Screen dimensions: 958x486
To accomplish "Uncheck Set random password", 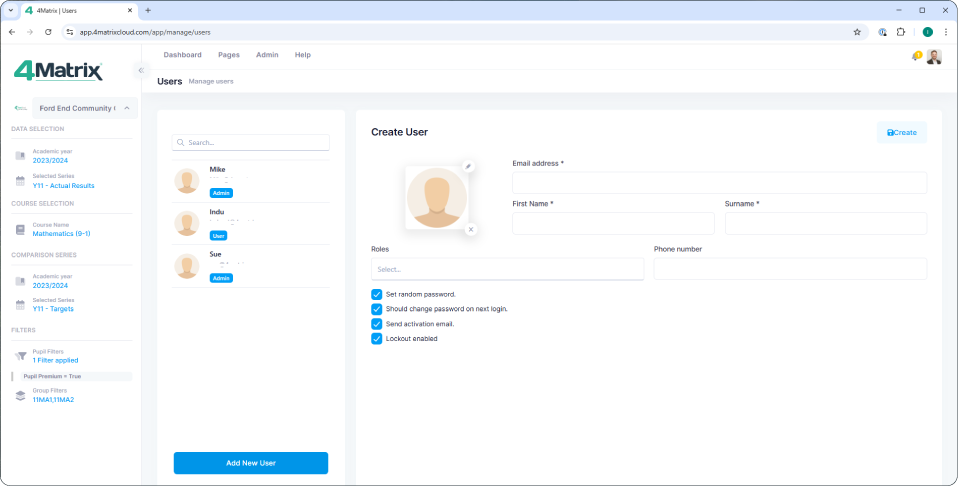I will [x=377, y=294].
